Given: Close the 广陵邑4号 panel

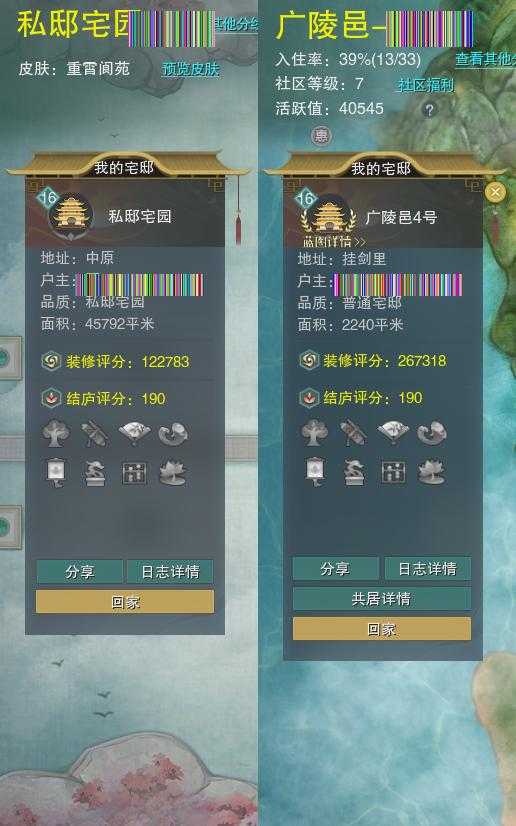Looking at the screenshot, I should click(x=495, y=192).
